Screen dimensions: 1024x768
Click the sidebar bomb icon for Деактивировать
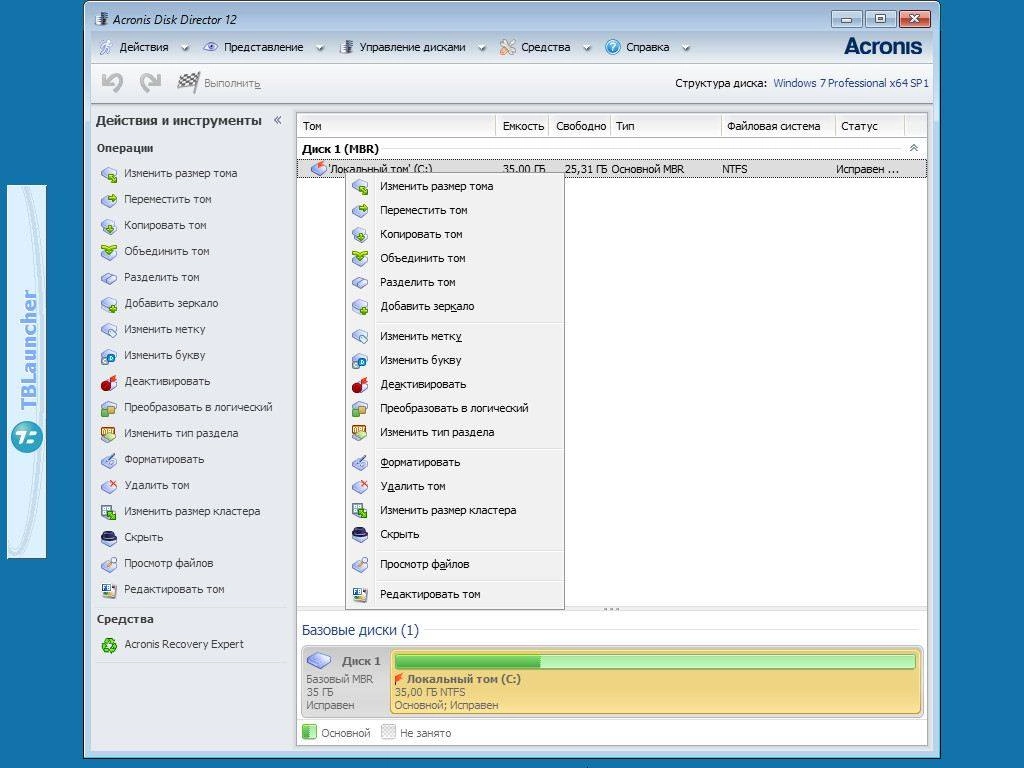108,382
